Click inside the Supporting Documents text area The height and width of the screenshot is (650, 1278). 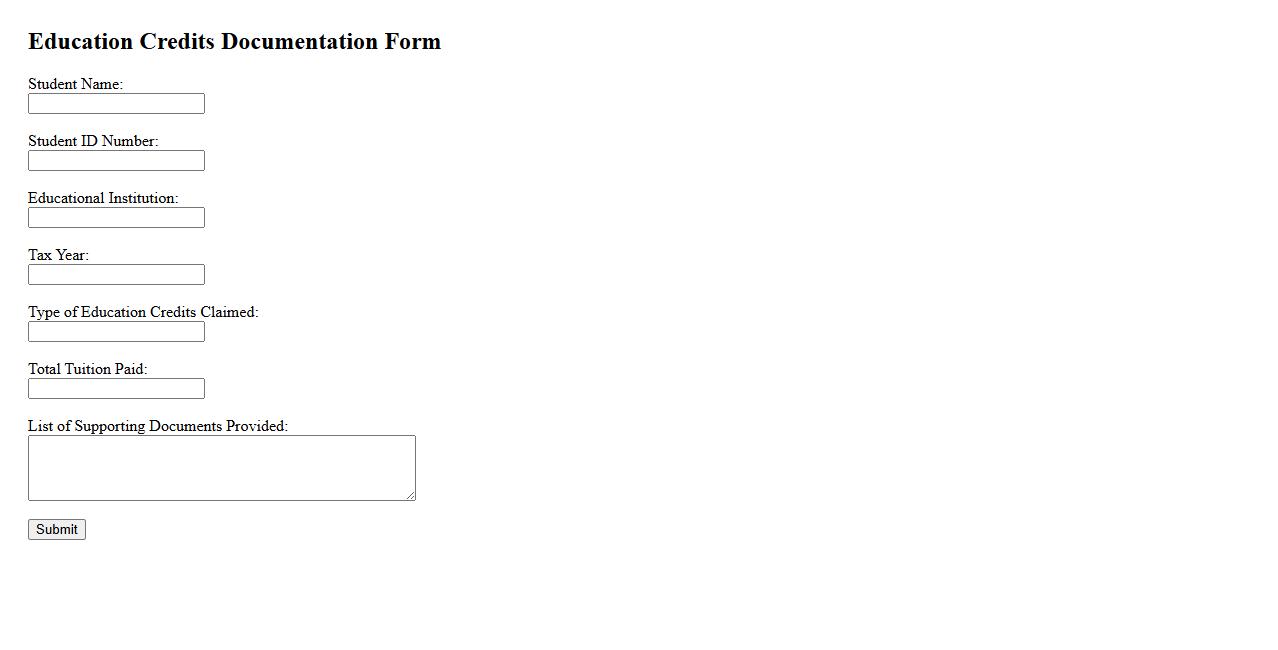[x=221, y=467]
